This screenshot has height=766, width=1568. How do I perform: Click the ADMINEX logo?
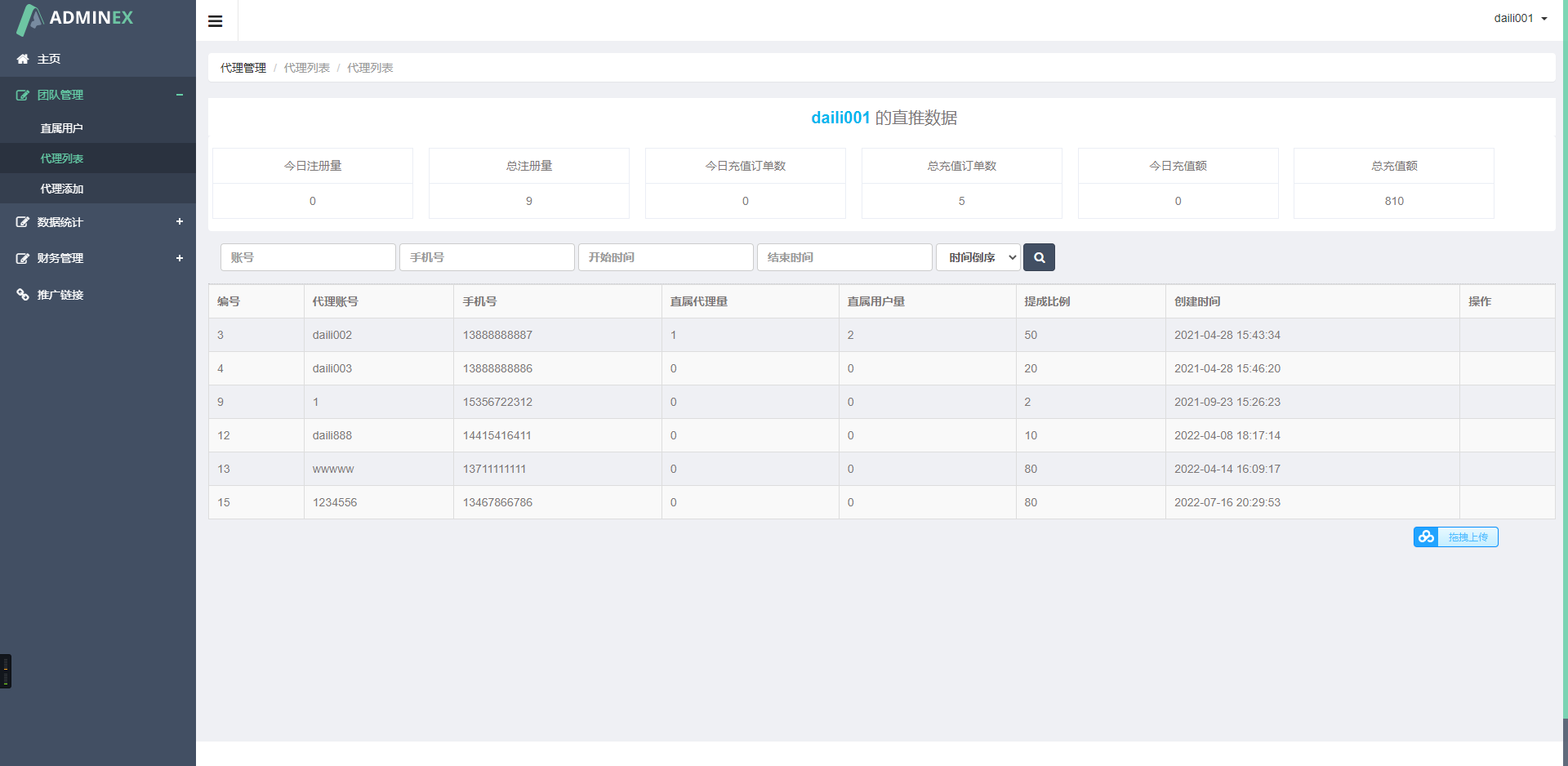point(75,18)
